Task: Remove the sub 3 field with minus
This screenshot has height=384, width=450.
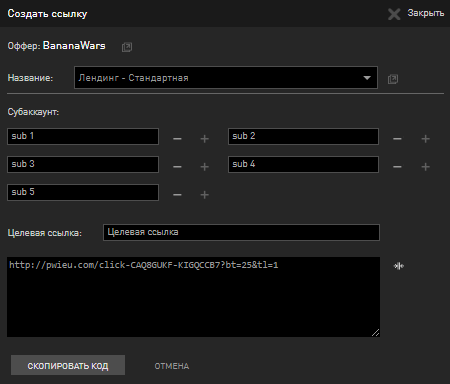Action: [x=177, y=166]
